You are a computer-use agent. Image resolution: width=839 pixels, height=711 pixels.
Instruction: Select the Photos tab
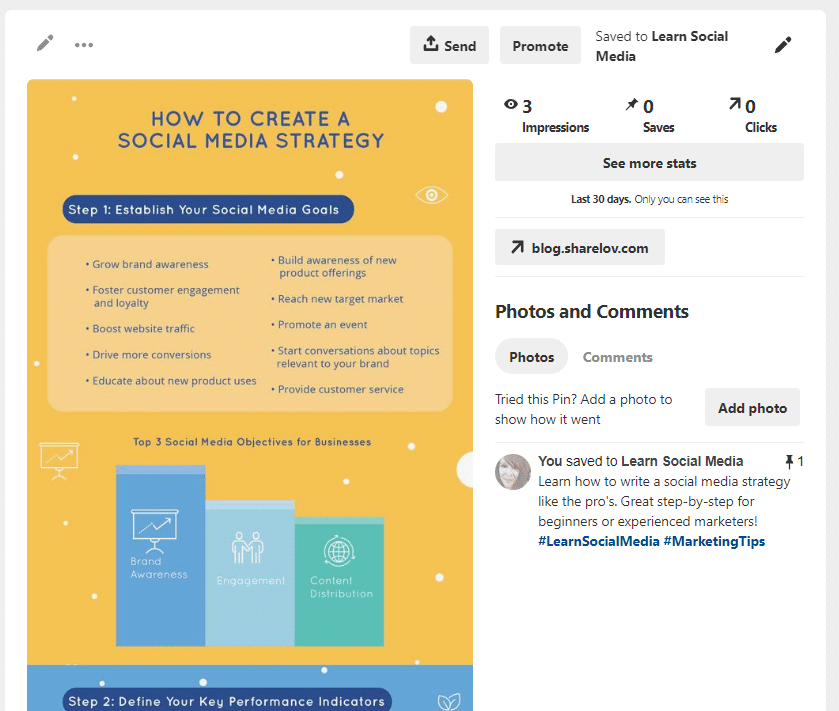[531, 356]
